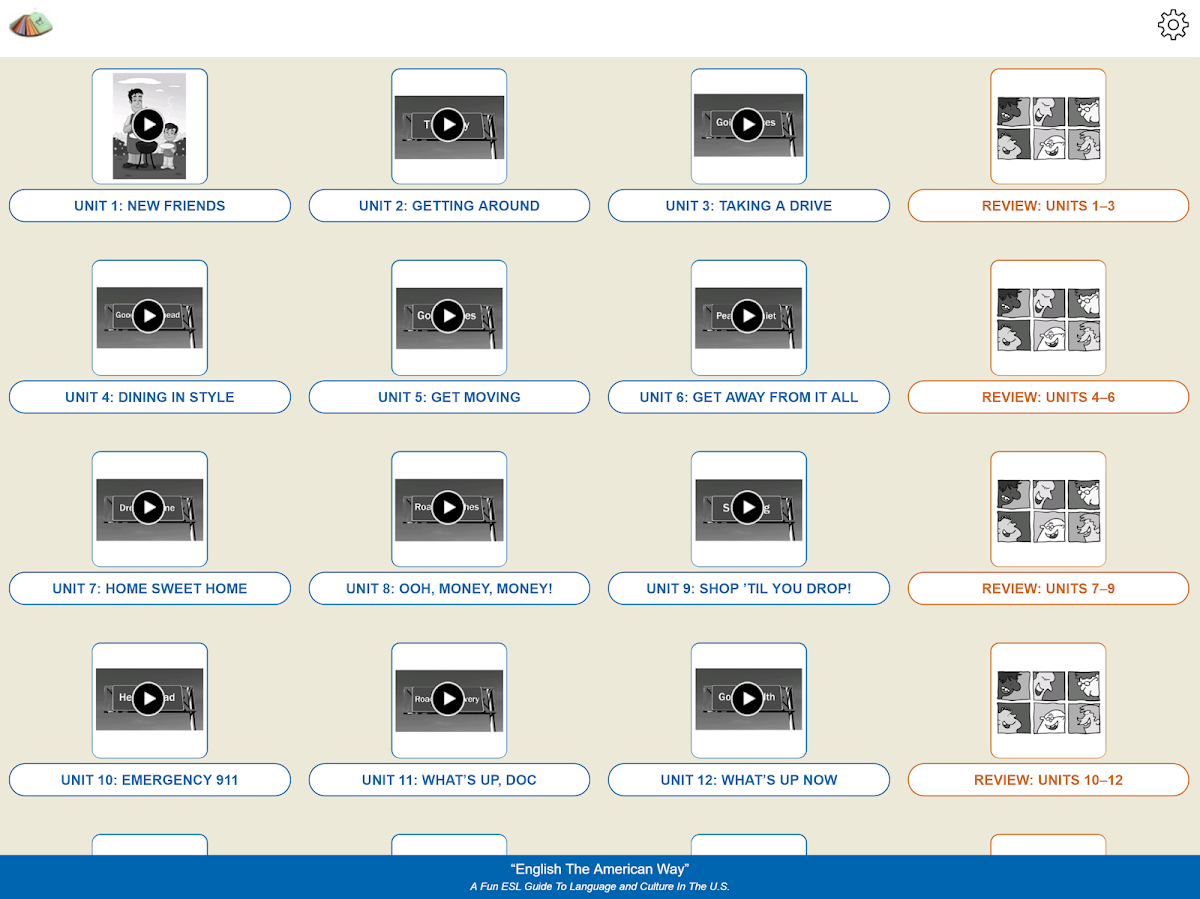Select the Unit 1: New Friends button
This screenshot has height=899, width=1200.
[x=150, y=206]
